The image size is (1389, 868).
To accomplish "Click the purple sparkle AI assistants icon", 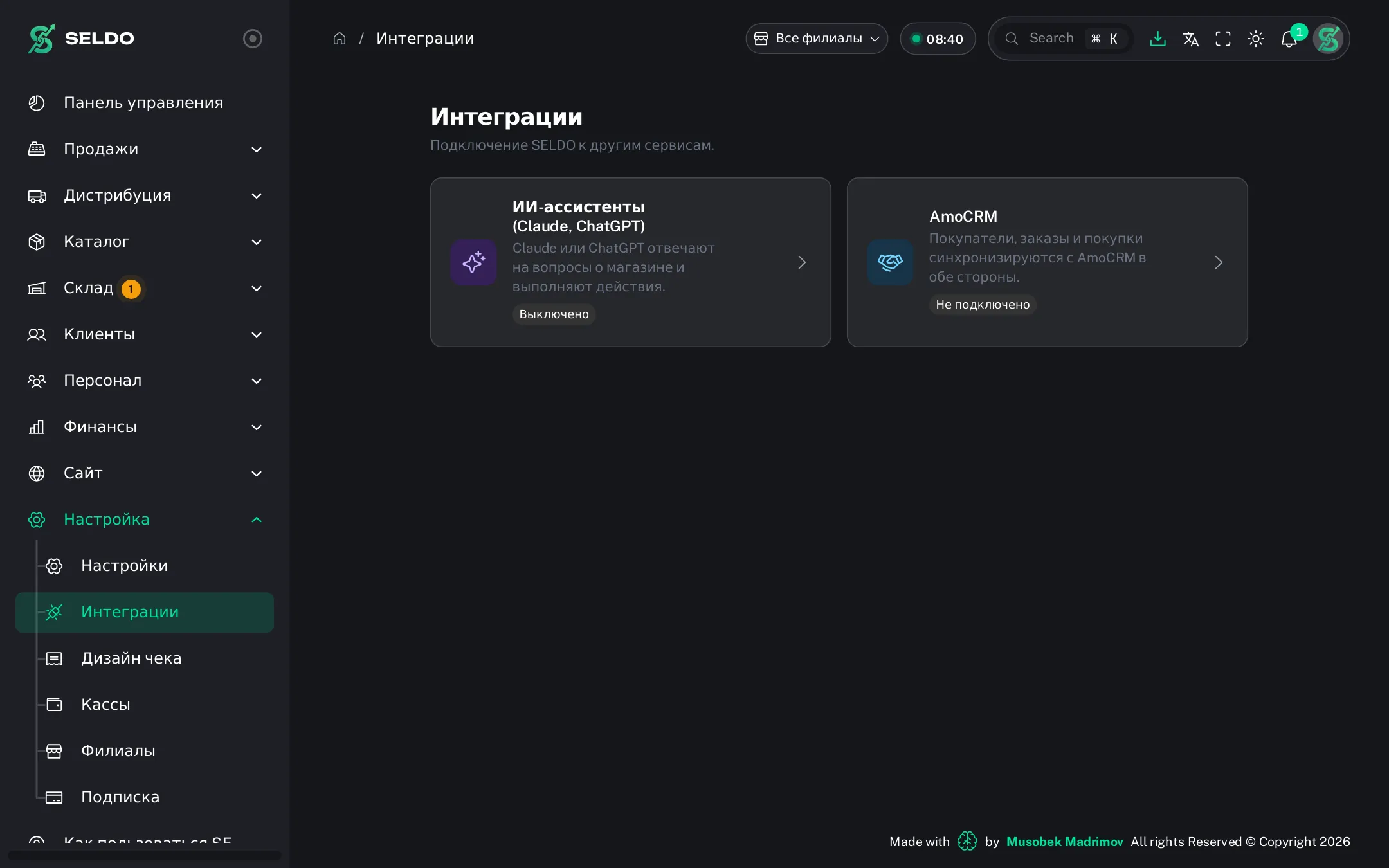I will [473, 262].
